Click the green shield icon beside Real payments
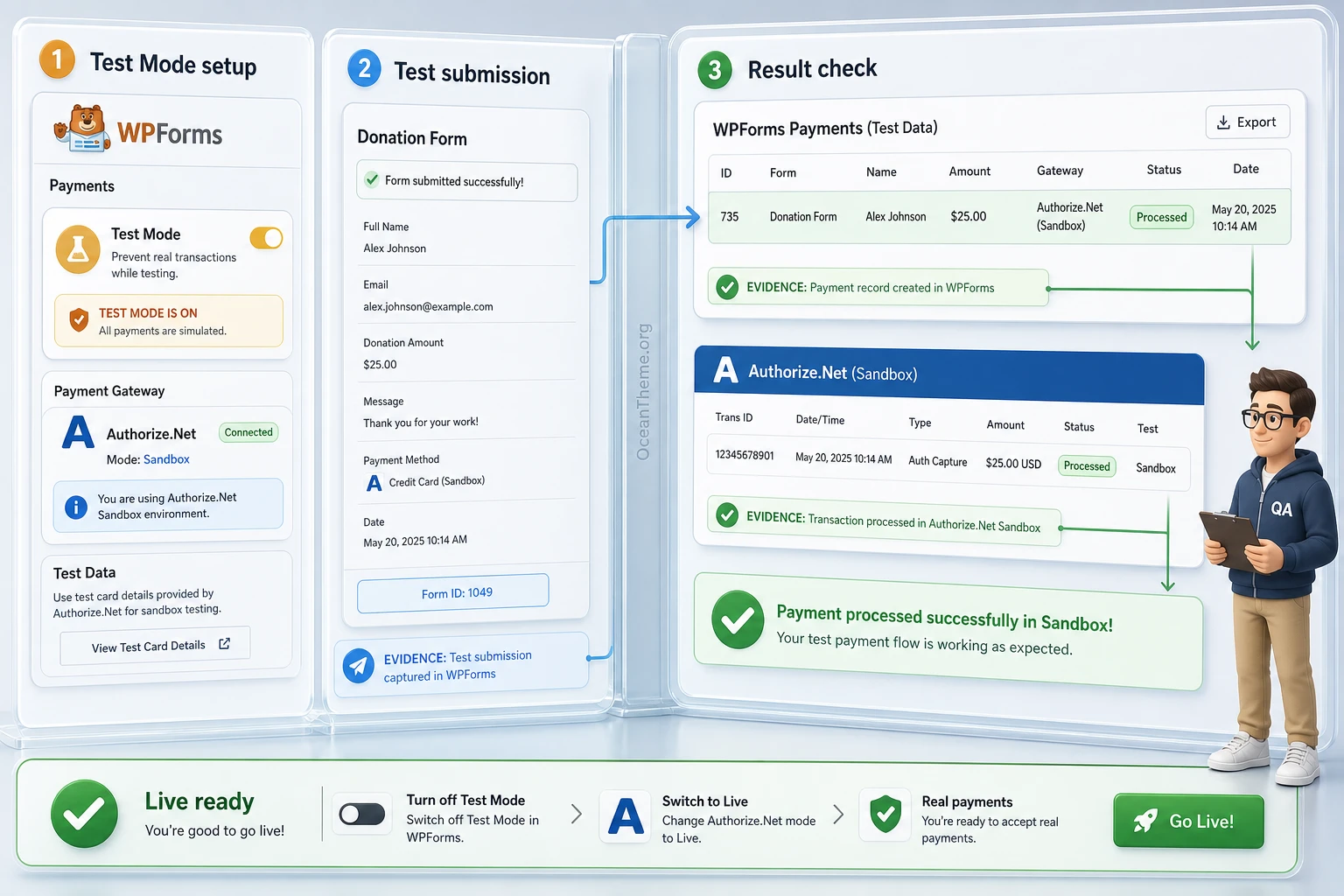Screen dimensions: 1344x896 click(x=885, y=815)
